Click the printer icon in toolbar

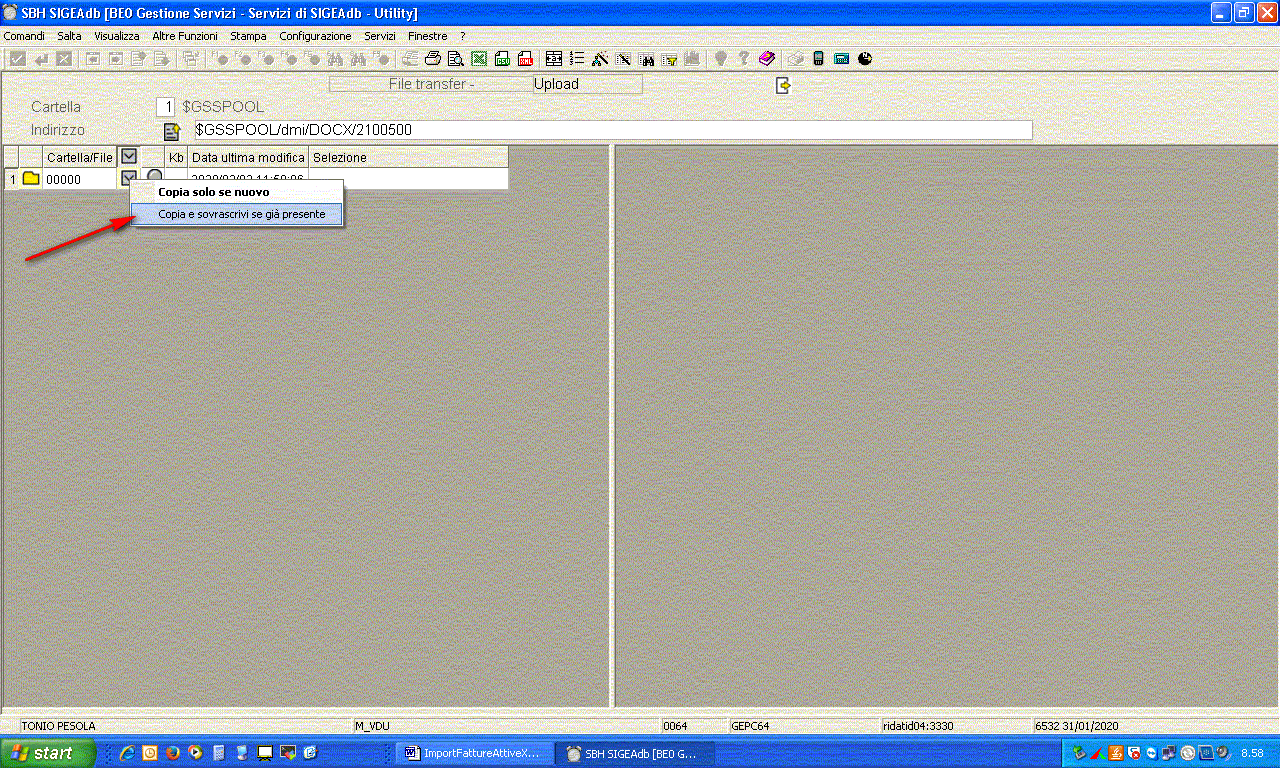tap(433, 59)
